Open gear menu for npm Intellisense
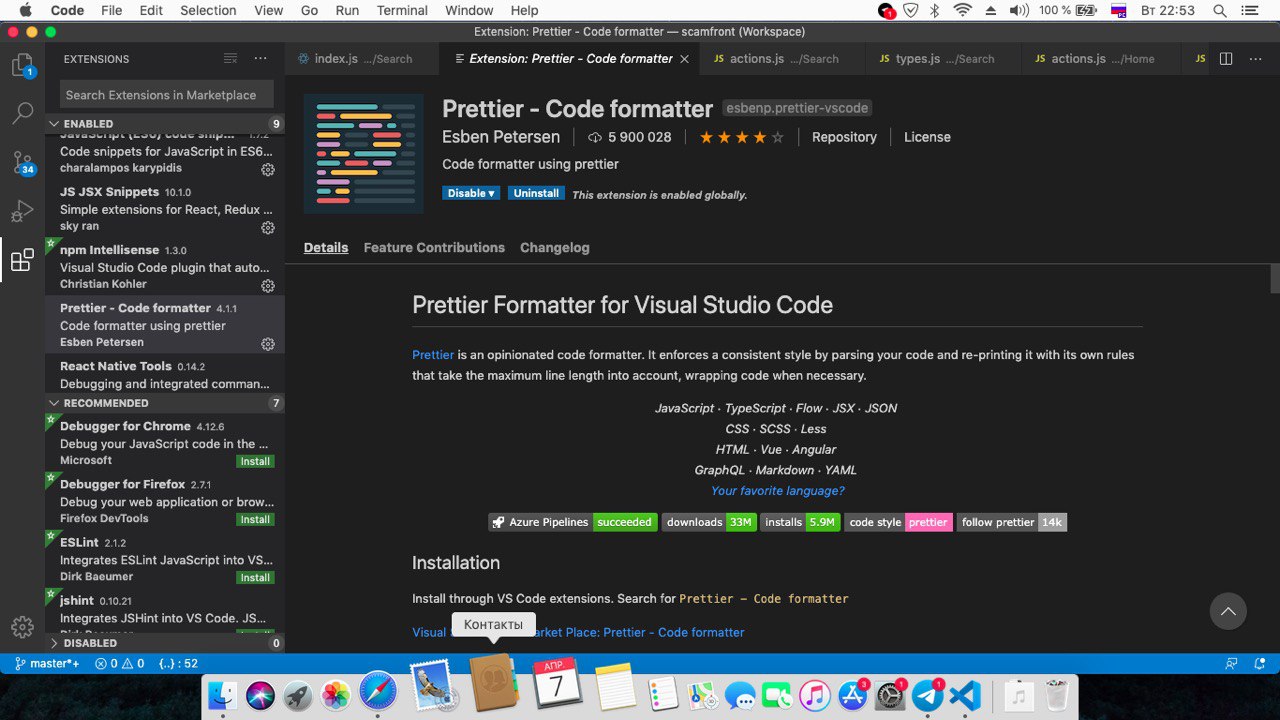The image size is (1280, 720). click(x=268, y=286)
